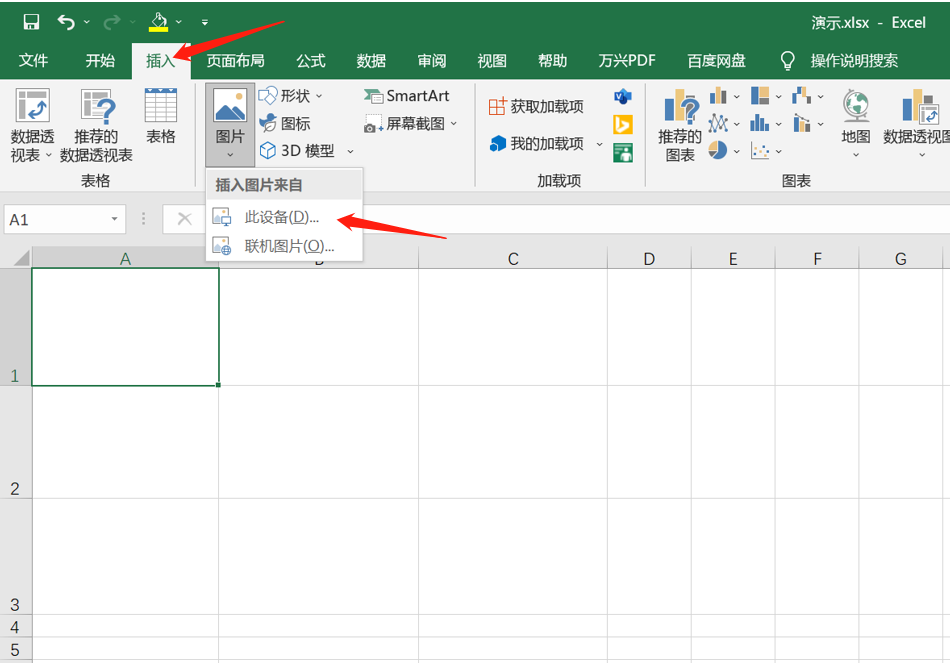Open fill color dropdown arrow in title bar
Image resolution: width=950 pixels, height=663 pixels.
[179, 22]
